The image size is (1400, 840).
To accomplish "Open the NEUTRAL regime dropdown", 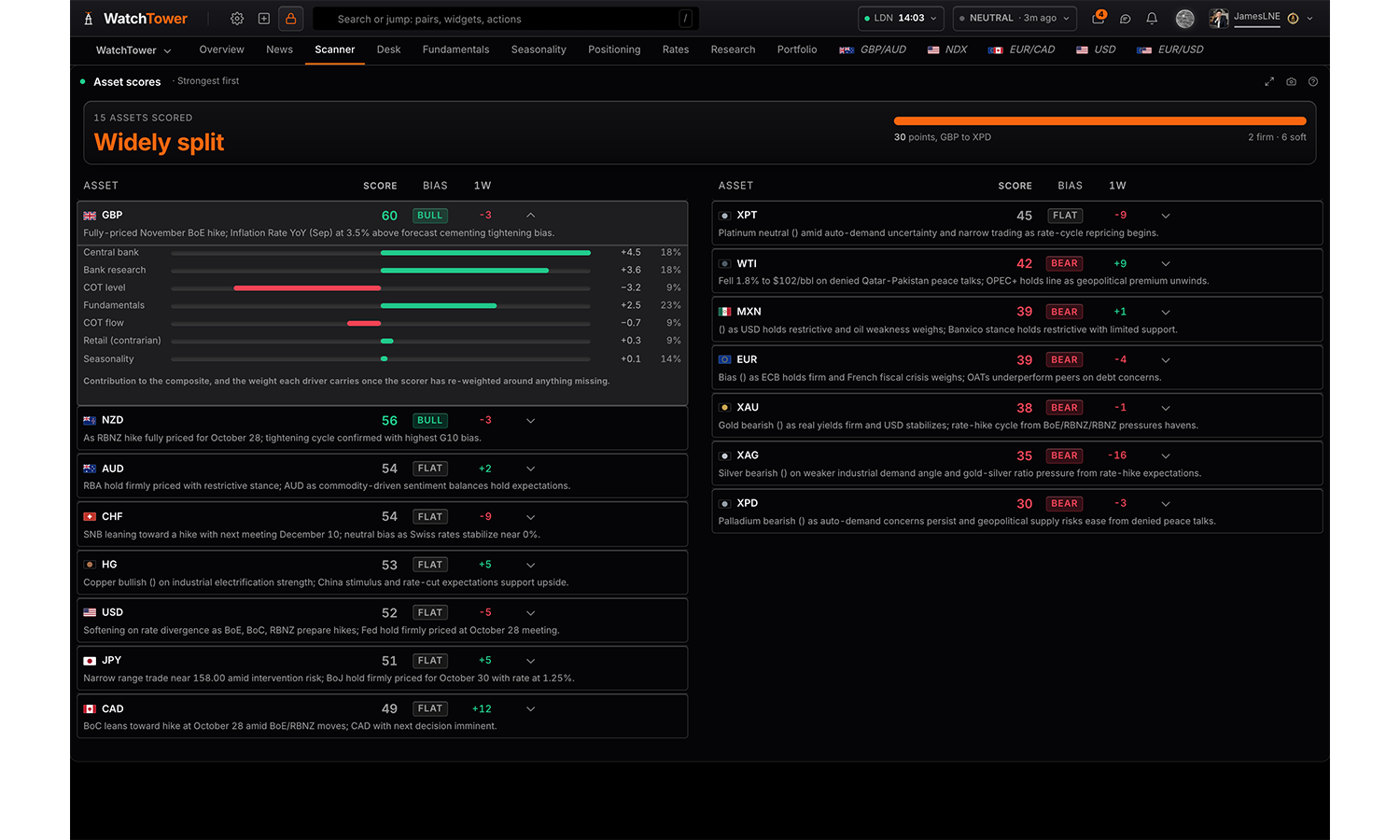I will click(1015, 19).
